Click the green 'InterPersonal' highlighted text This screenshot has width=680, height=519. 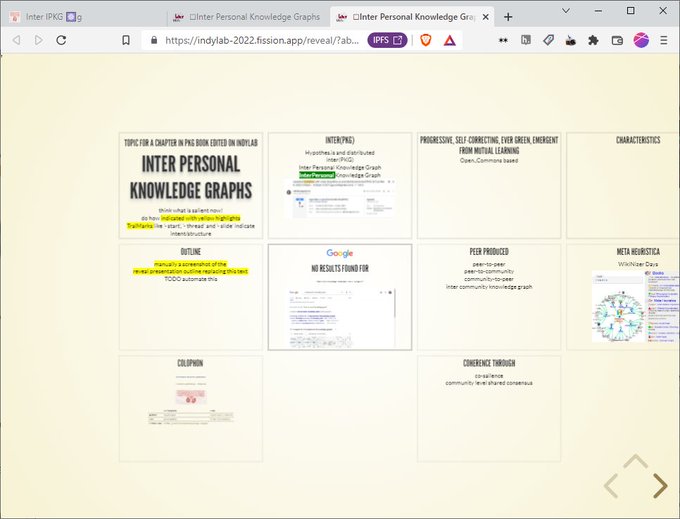tap(317, 175)
